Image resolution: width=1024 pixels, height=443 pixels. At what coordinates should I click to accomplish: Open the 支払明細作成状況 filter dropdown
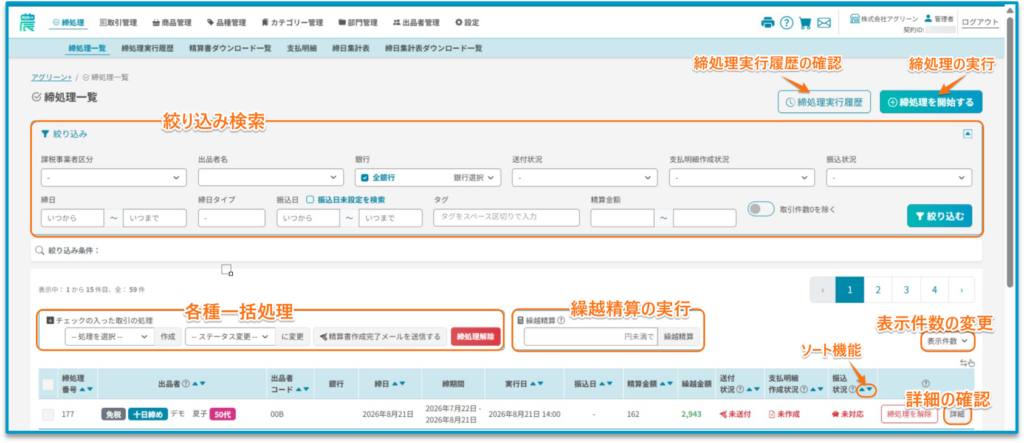point(742,177)
